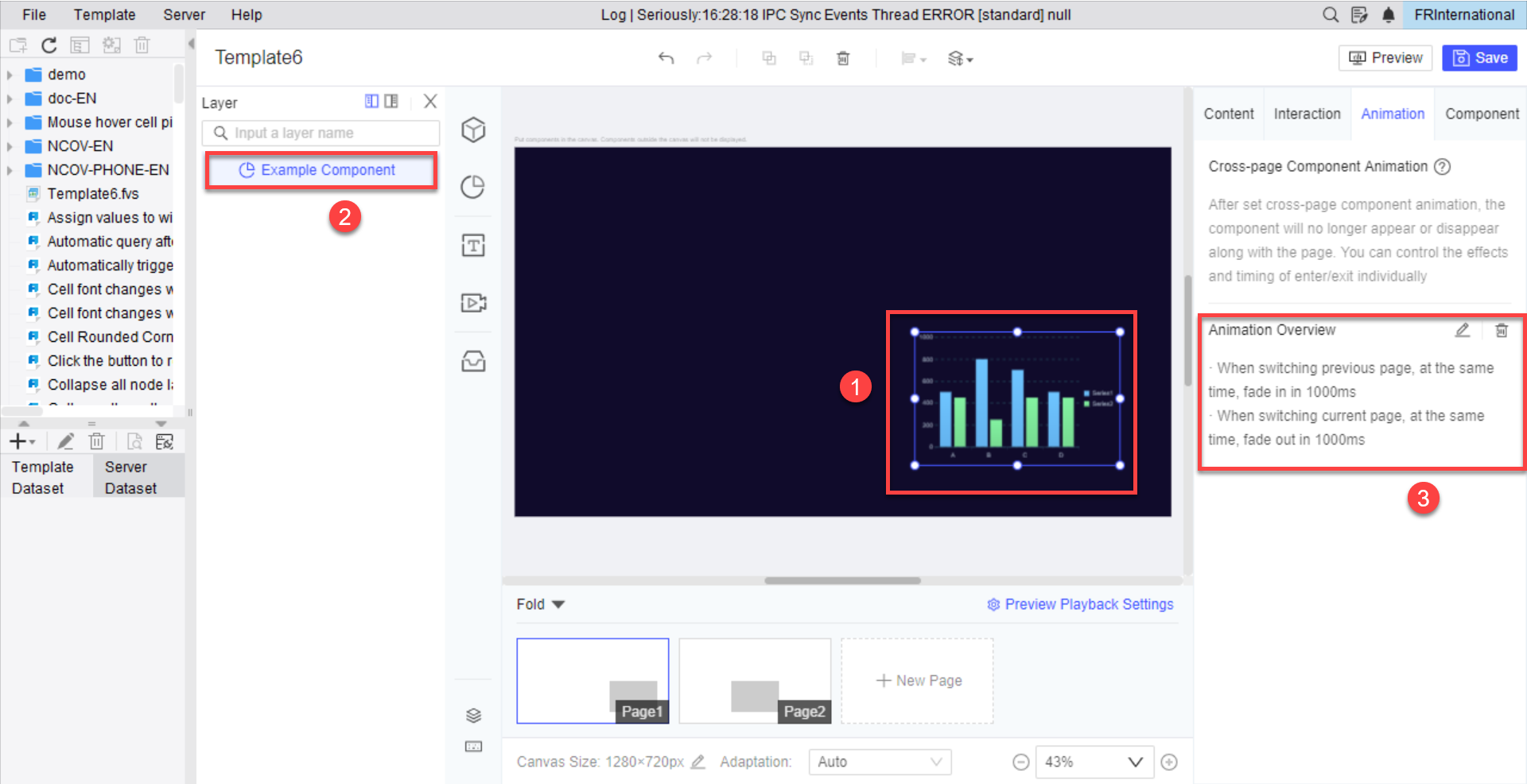This screenshot has width=1527, height=784.
Task: Switch to the Interaction tab
Action: click(x=1307, y=114)
